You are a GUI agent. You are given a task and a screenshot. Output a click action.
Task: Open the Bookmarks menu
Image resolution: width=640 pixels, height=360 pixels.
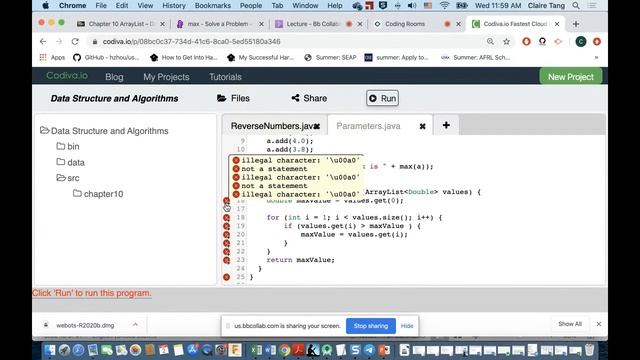click(x=213, y=6)
